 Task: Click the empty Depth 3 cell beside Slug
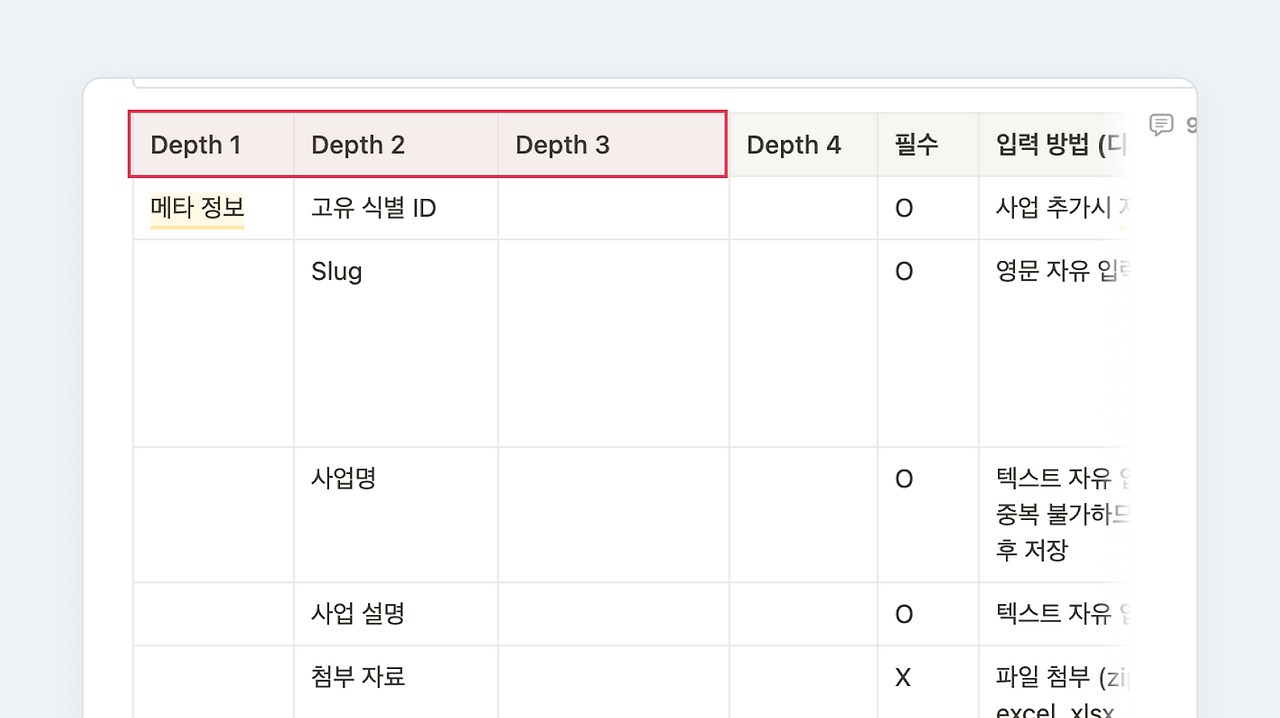click(613, 343)
